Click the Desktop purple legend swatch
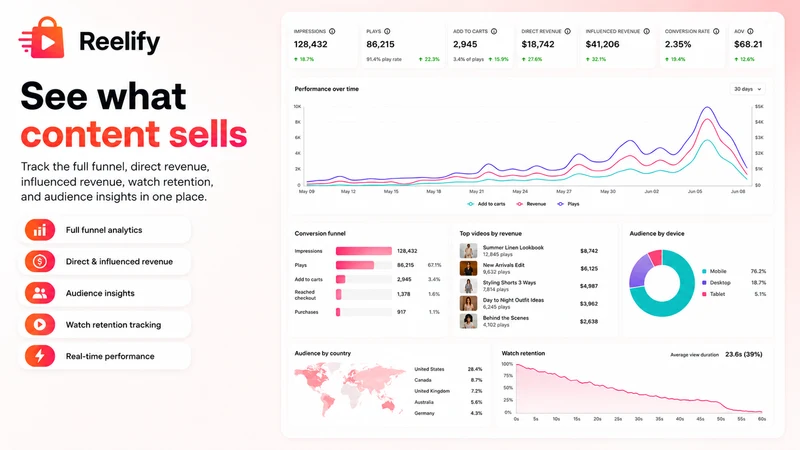 (x=705, y=283)
